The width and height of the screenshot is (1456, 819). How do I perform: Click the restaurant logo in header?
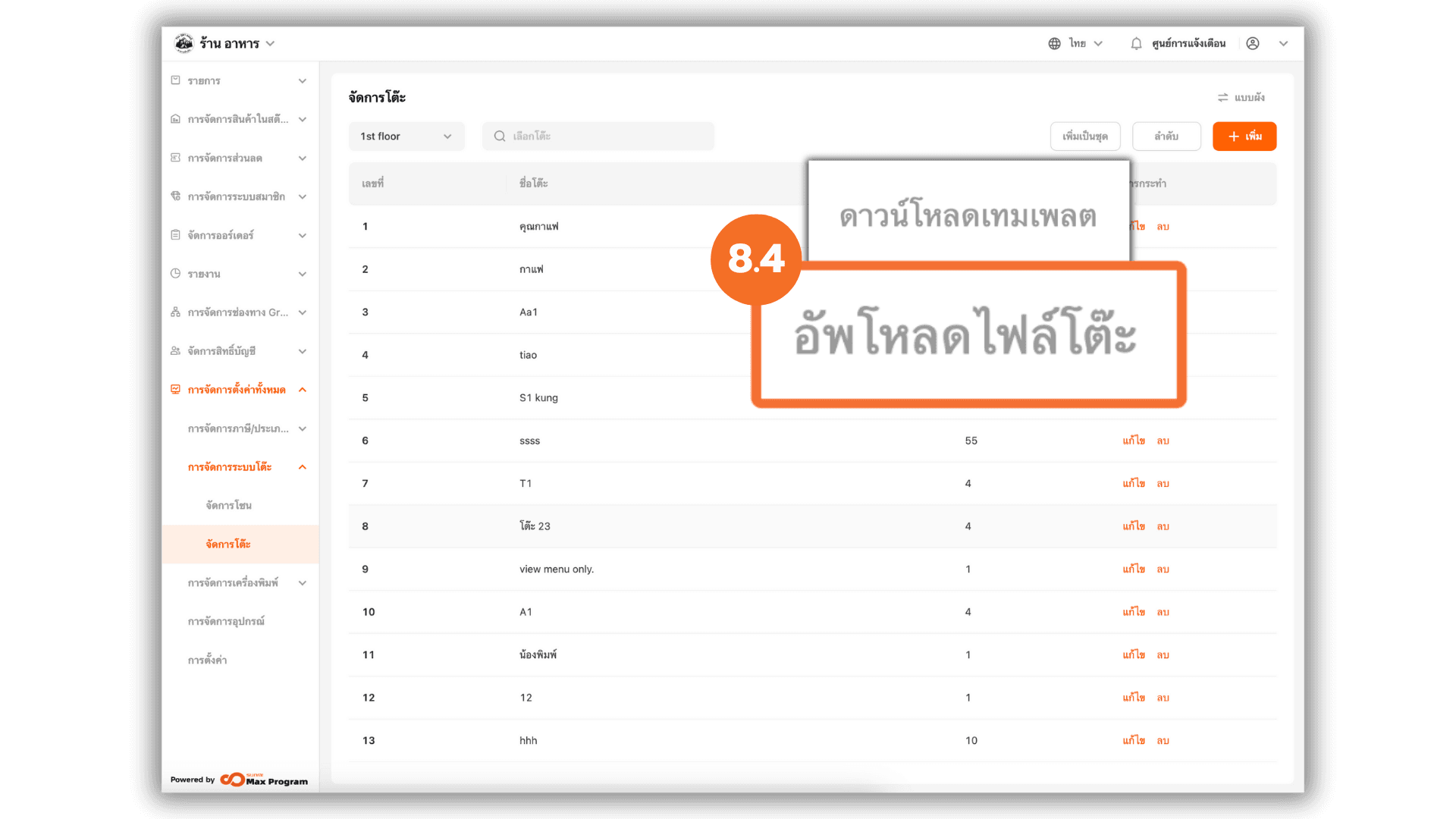tap(184, 44)
